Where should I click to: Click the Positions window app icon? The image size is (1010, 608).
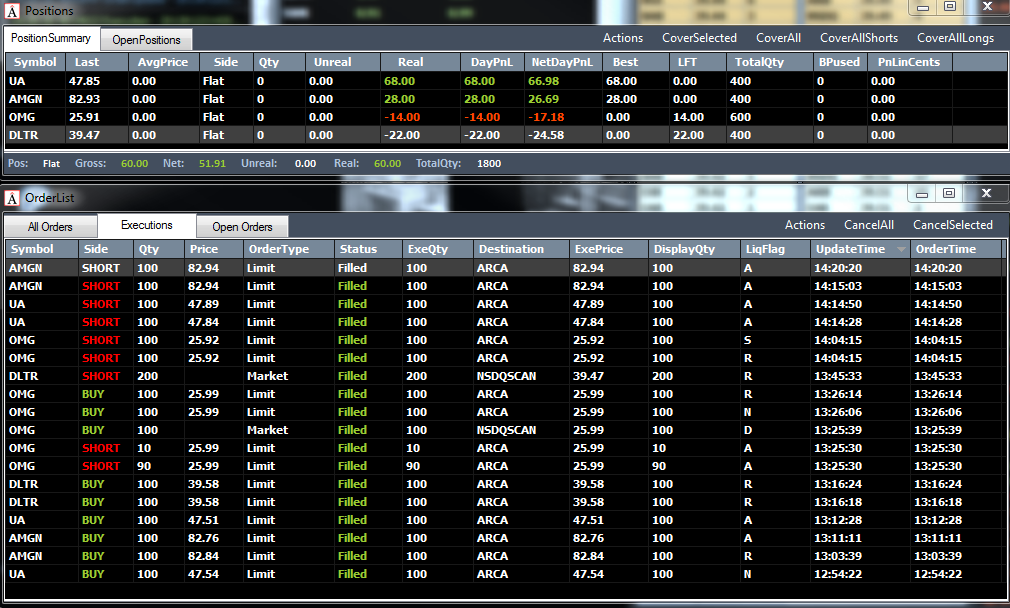pyautogui.click(x=12, y=11)
